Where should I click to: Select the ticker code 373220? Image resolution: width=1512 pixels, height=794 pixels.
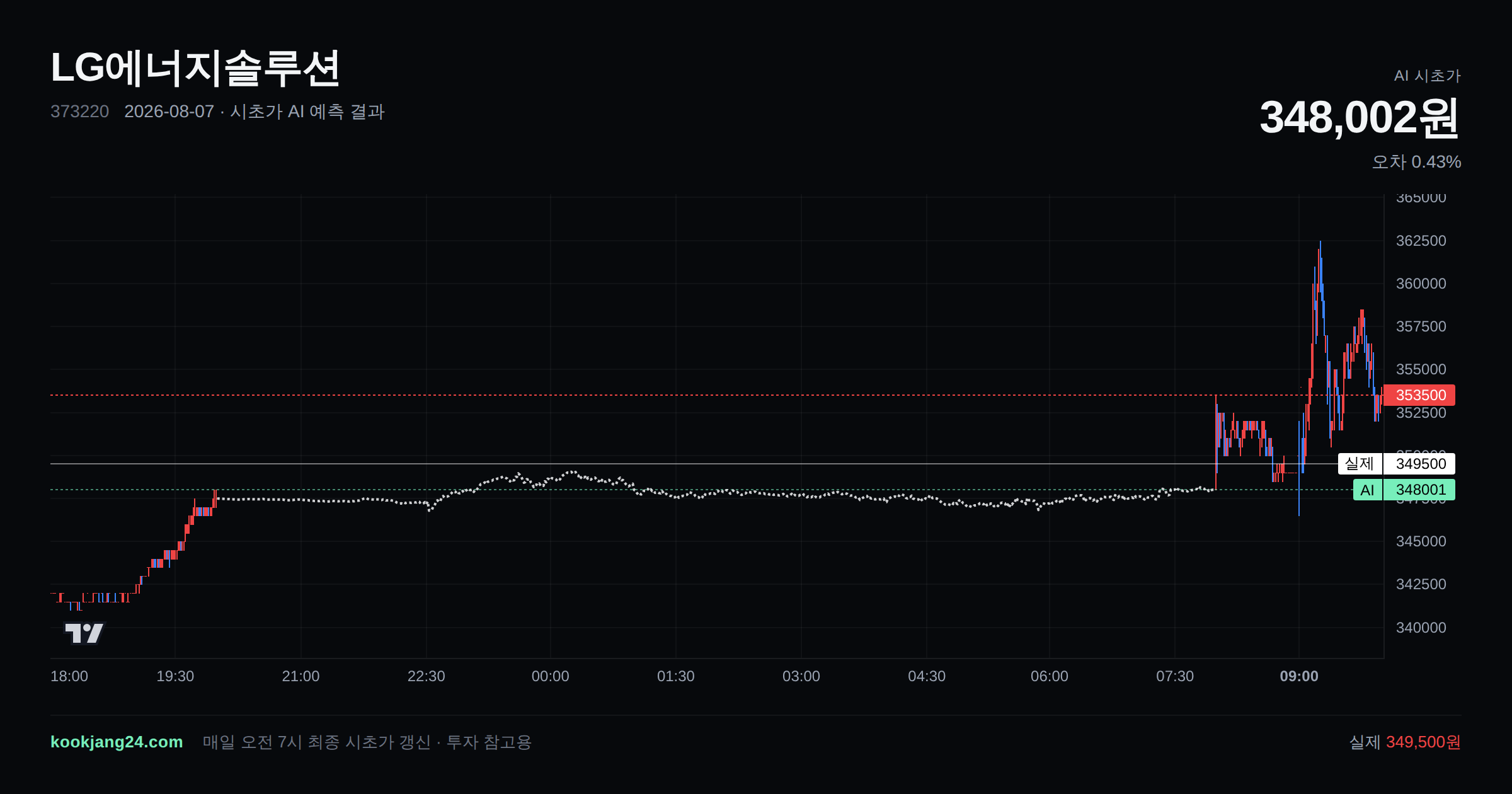(79, 112)
